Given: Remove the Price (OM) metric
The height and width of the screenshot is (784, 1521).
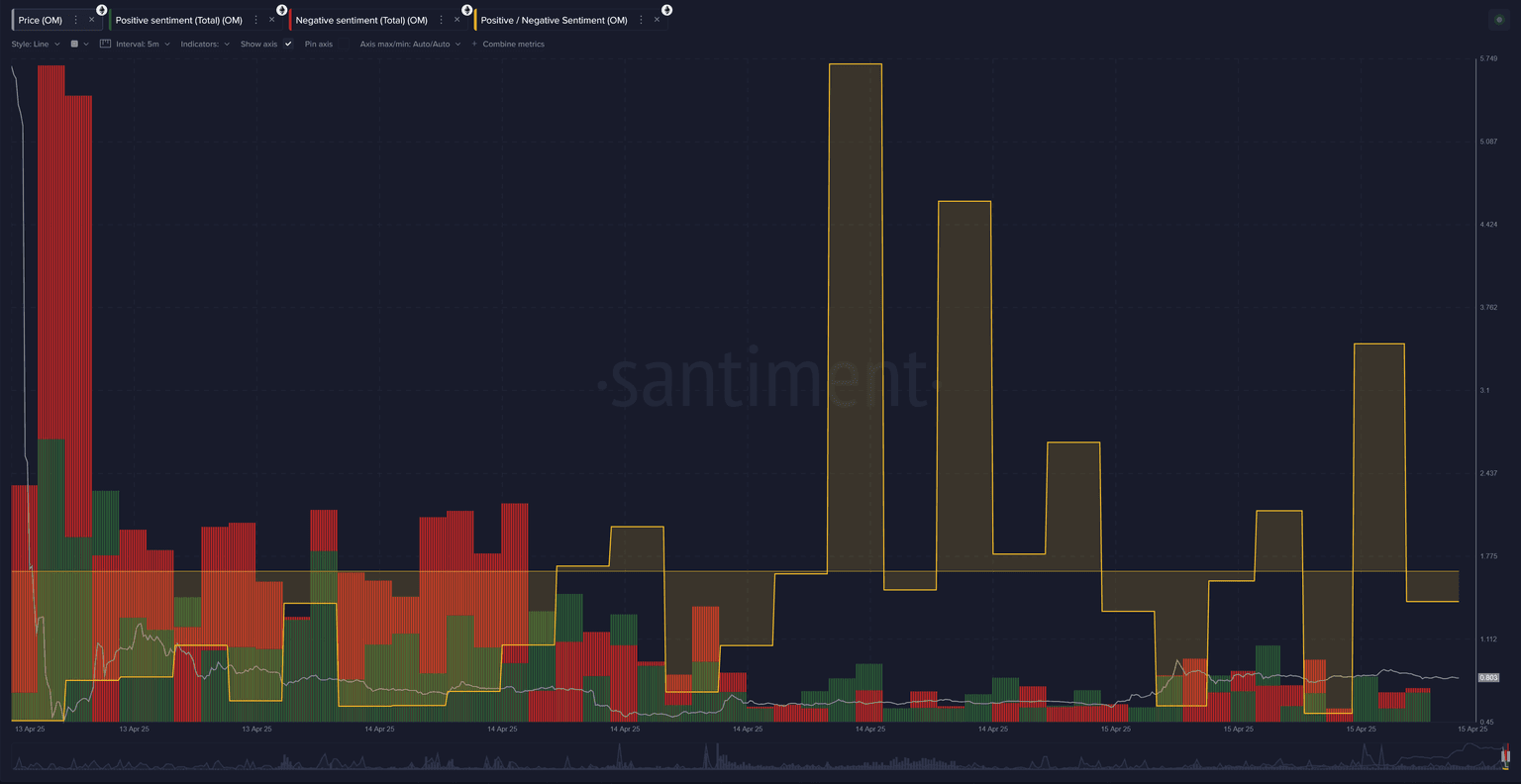Looking at the screenshot, I should pyautogui.click(x=91, y=20).
